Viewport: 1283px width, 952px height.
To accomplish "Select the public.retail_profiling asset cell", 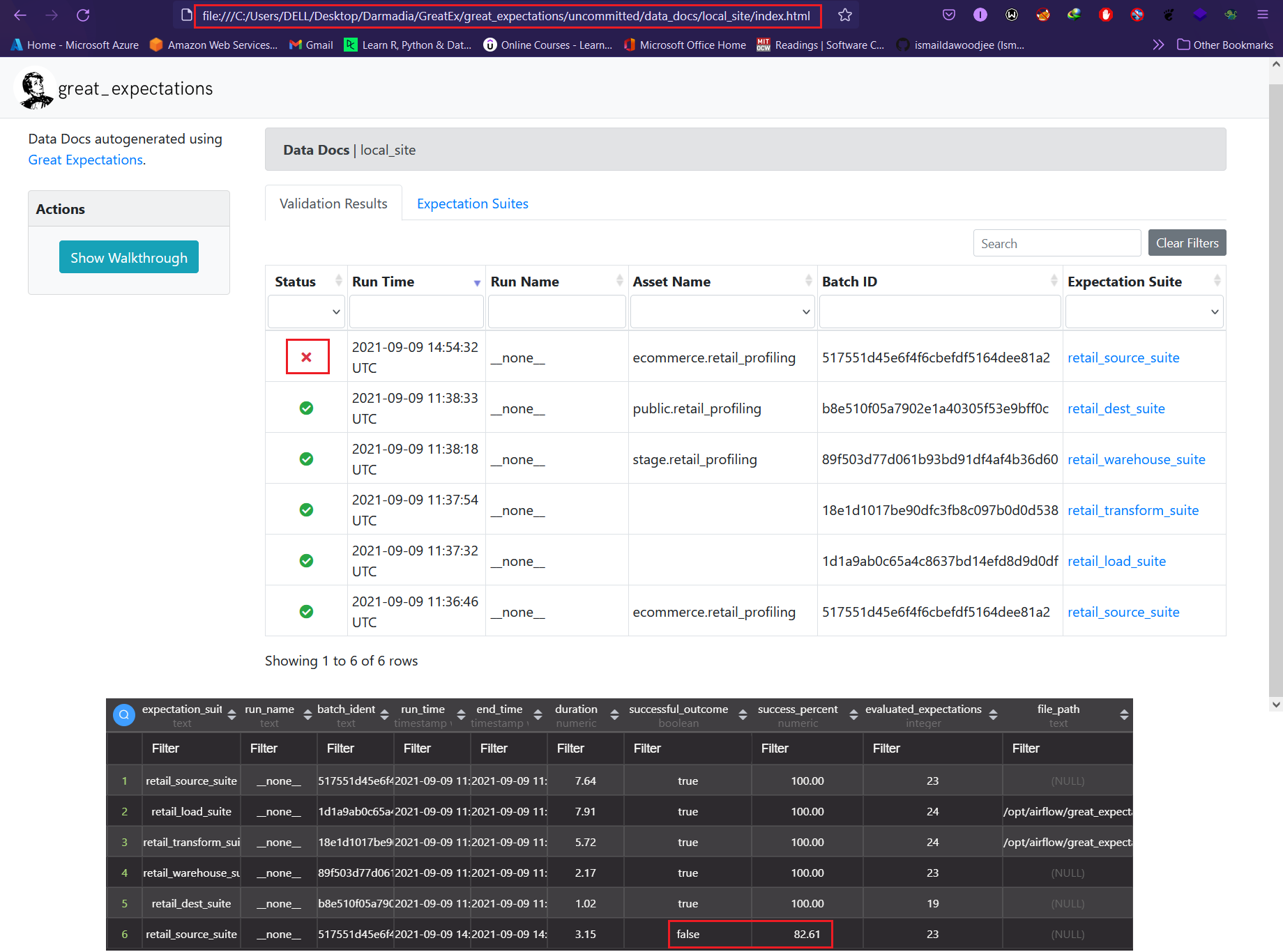I will tap(722, 408).
